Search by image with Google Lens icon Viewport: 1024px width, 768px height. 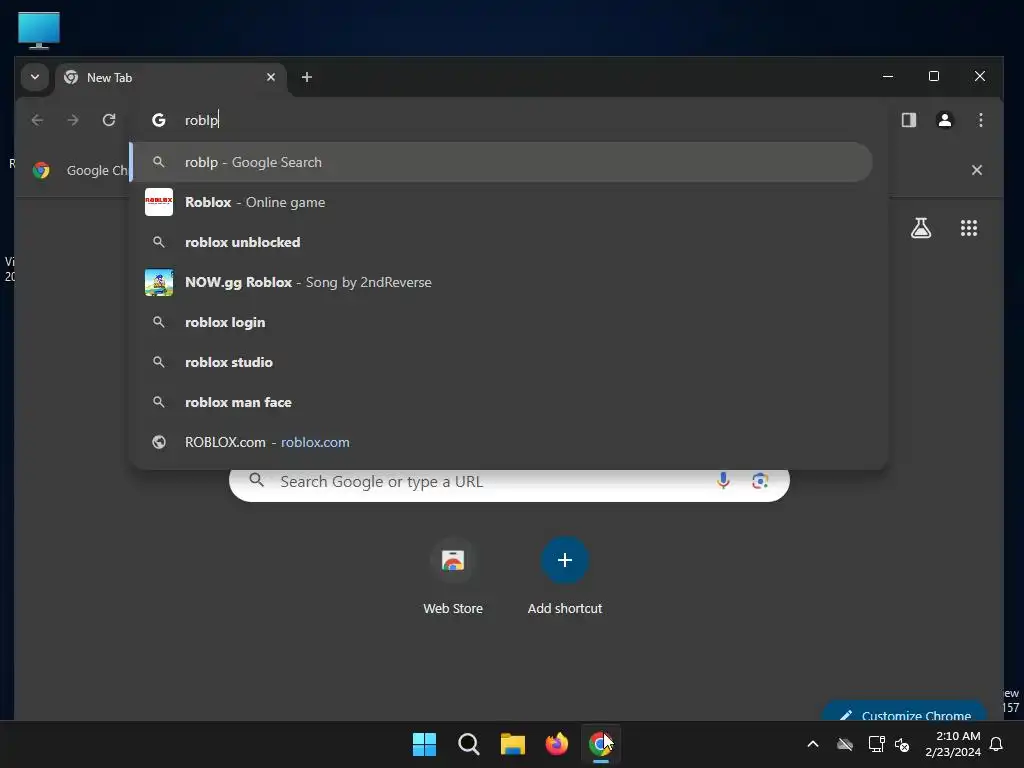click(x=760, y=481)
